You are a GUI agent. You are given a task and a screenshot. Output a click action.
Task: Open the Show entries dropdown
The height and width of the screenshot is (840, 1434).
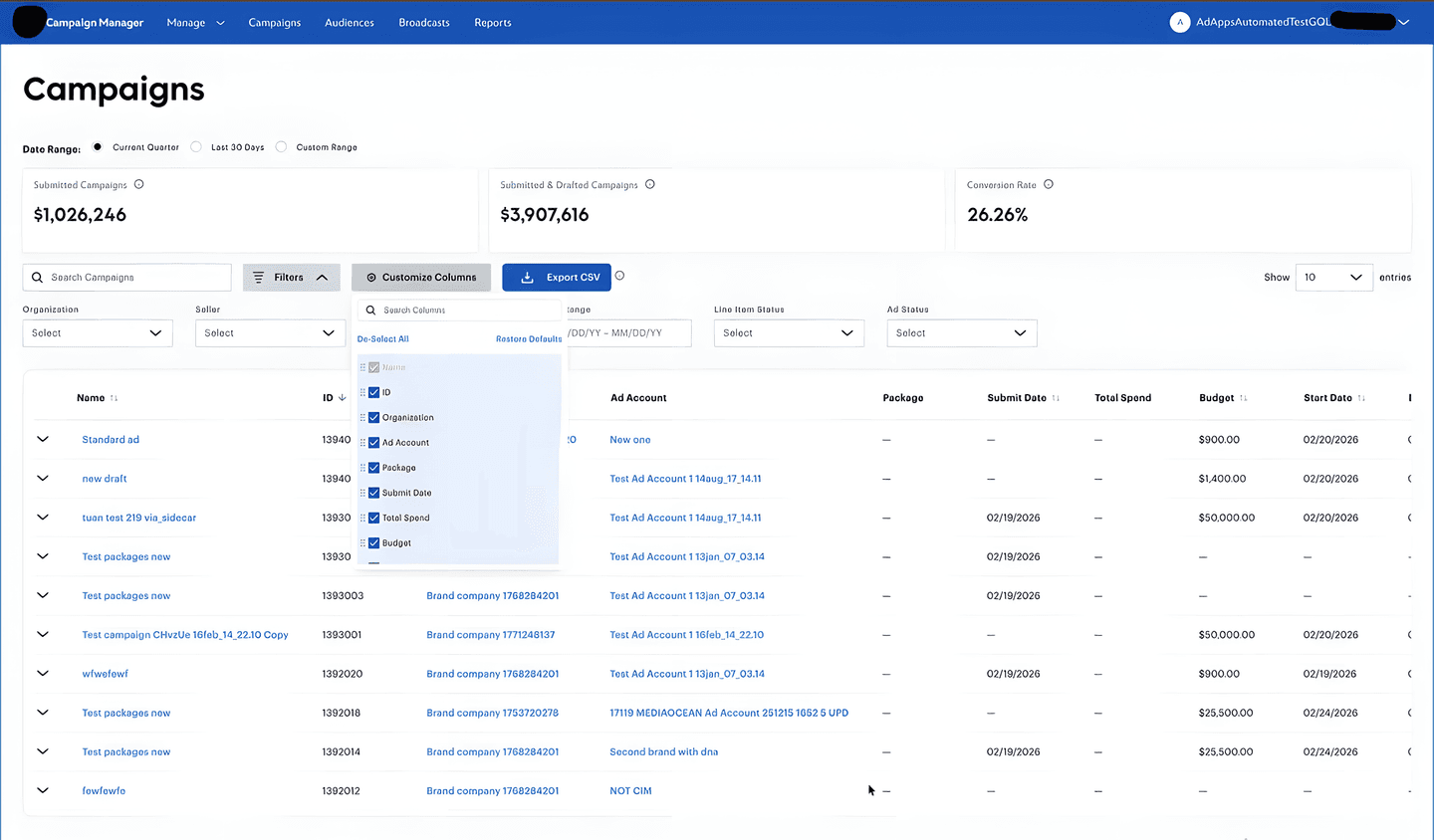point(1333,277)
